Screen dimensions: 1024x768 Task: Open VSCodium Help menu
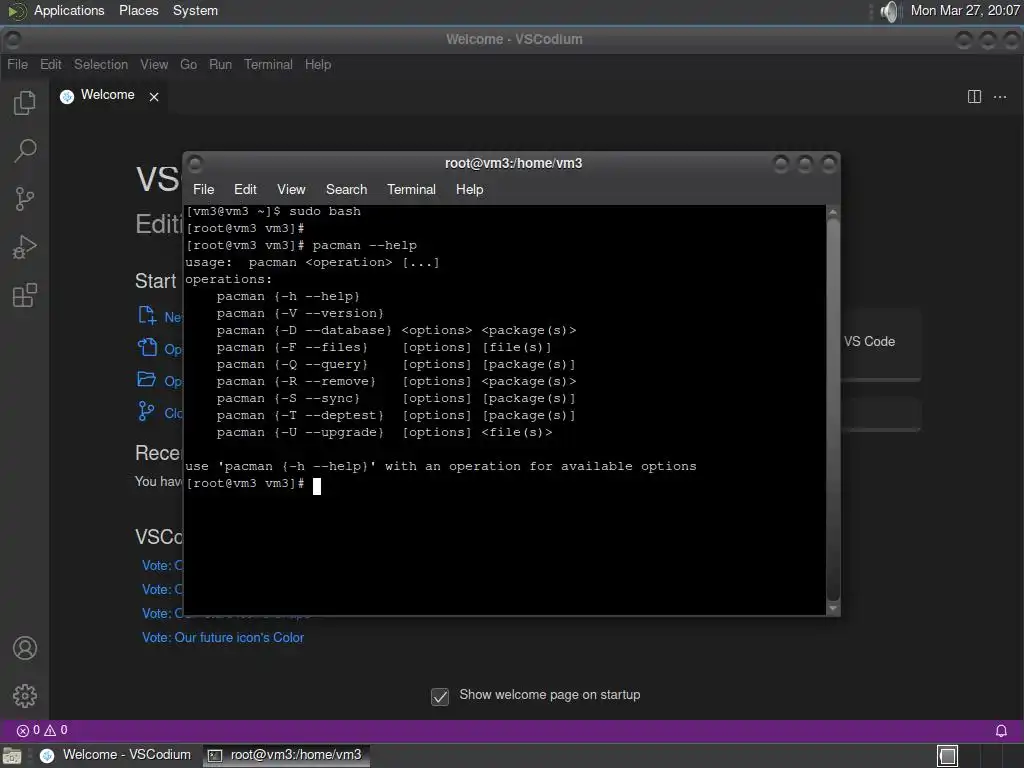[317, 64]
